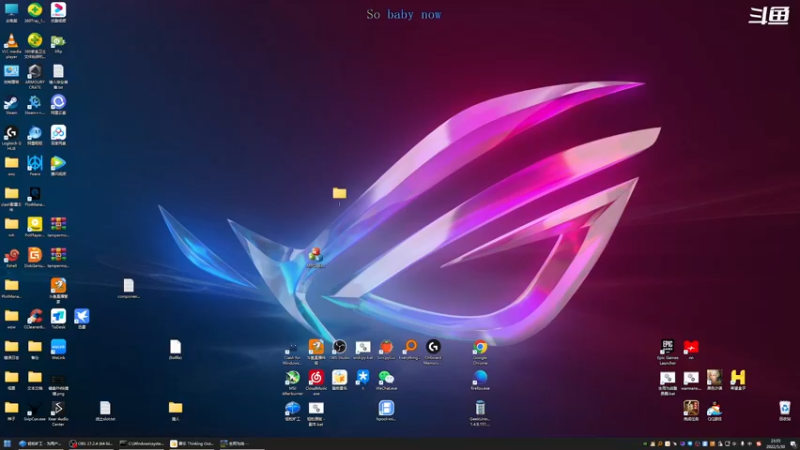
Task: Launch the SnipCan.exe shortcut
Action: click(x=35, y=411)
